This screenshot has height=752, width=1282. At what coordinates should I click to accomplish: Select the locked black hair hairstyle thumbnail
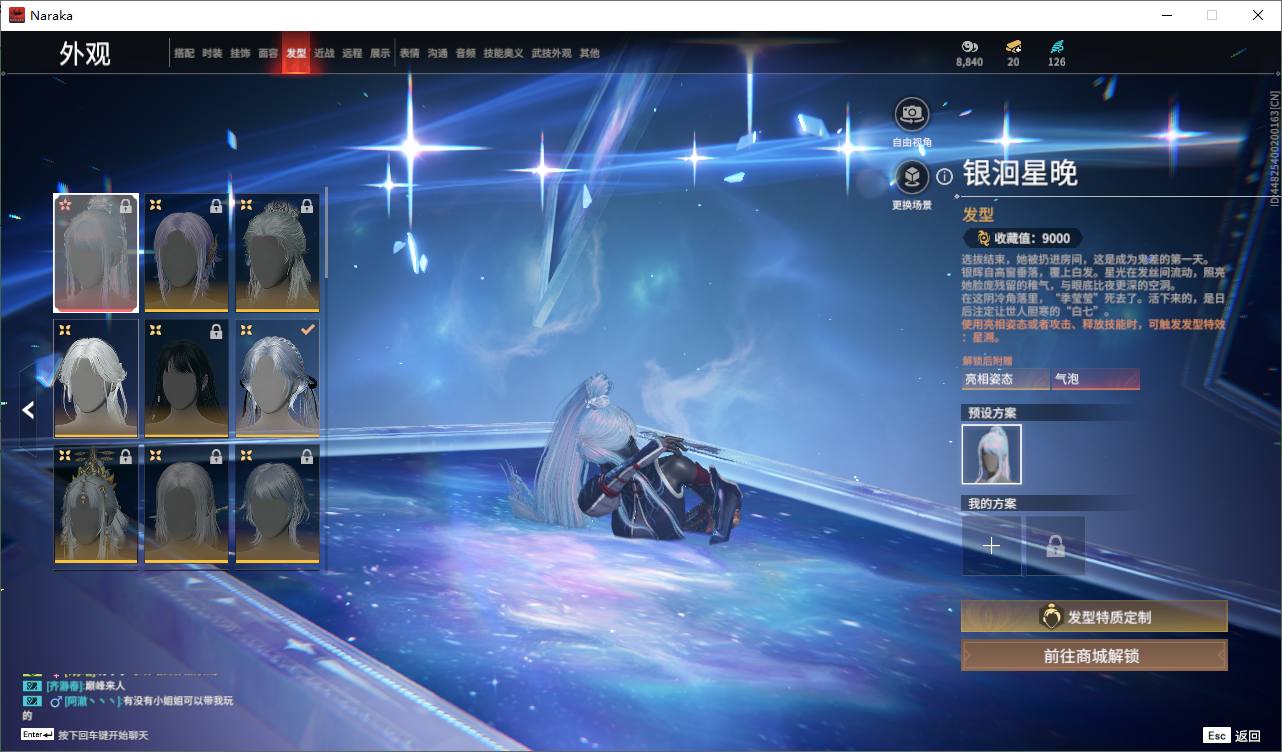click(x=186, y=379)
